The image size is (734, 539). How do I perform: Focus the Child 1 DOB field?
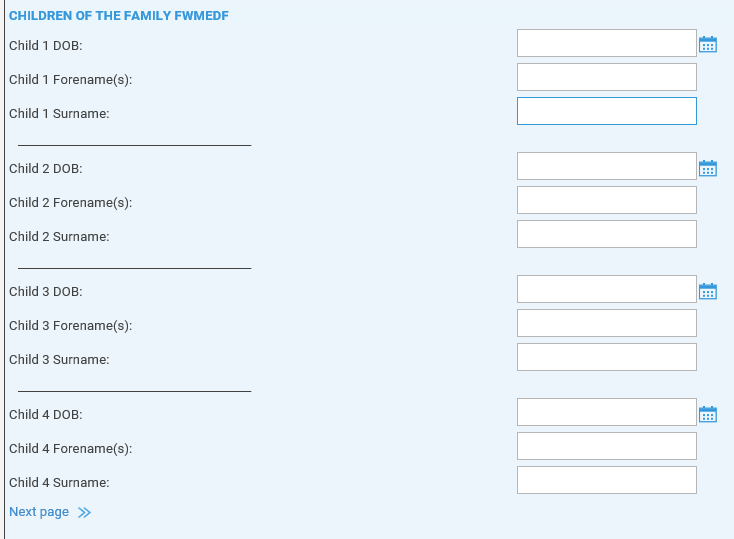point(607,43)
